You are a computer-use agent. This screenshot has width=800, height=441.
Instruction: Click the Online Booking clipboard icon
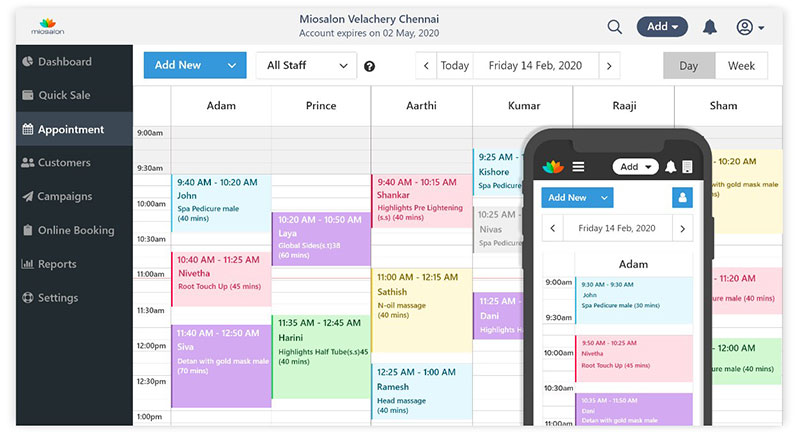pyautogui.click(x=28, y=230)
